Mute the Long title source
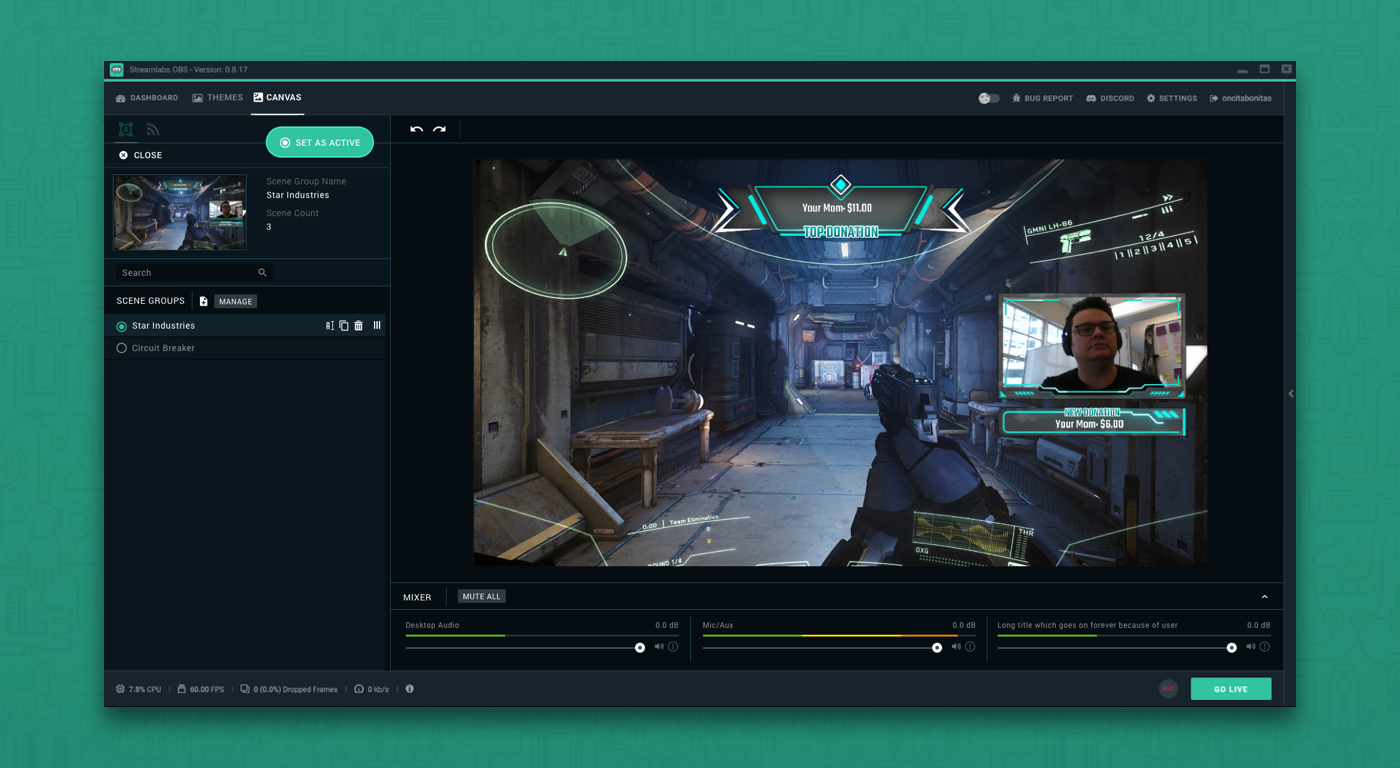This screenshot has width=1400, height=768. click(x=1251, y=647)
